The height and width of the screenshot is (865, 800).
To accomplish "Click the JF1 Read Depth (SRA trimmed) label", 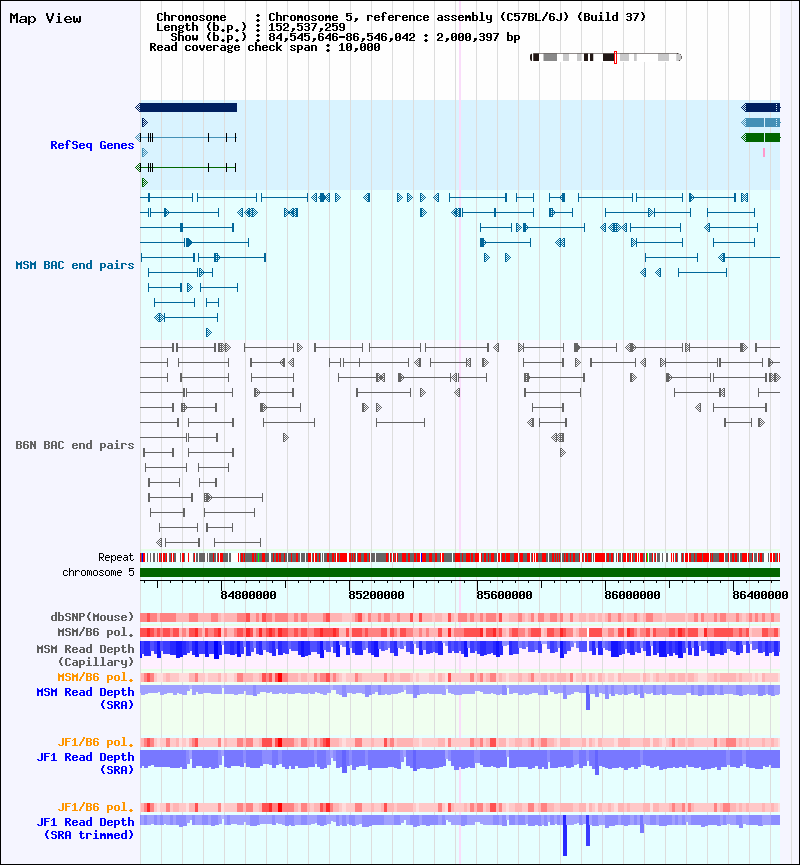I will pos(85,829).
